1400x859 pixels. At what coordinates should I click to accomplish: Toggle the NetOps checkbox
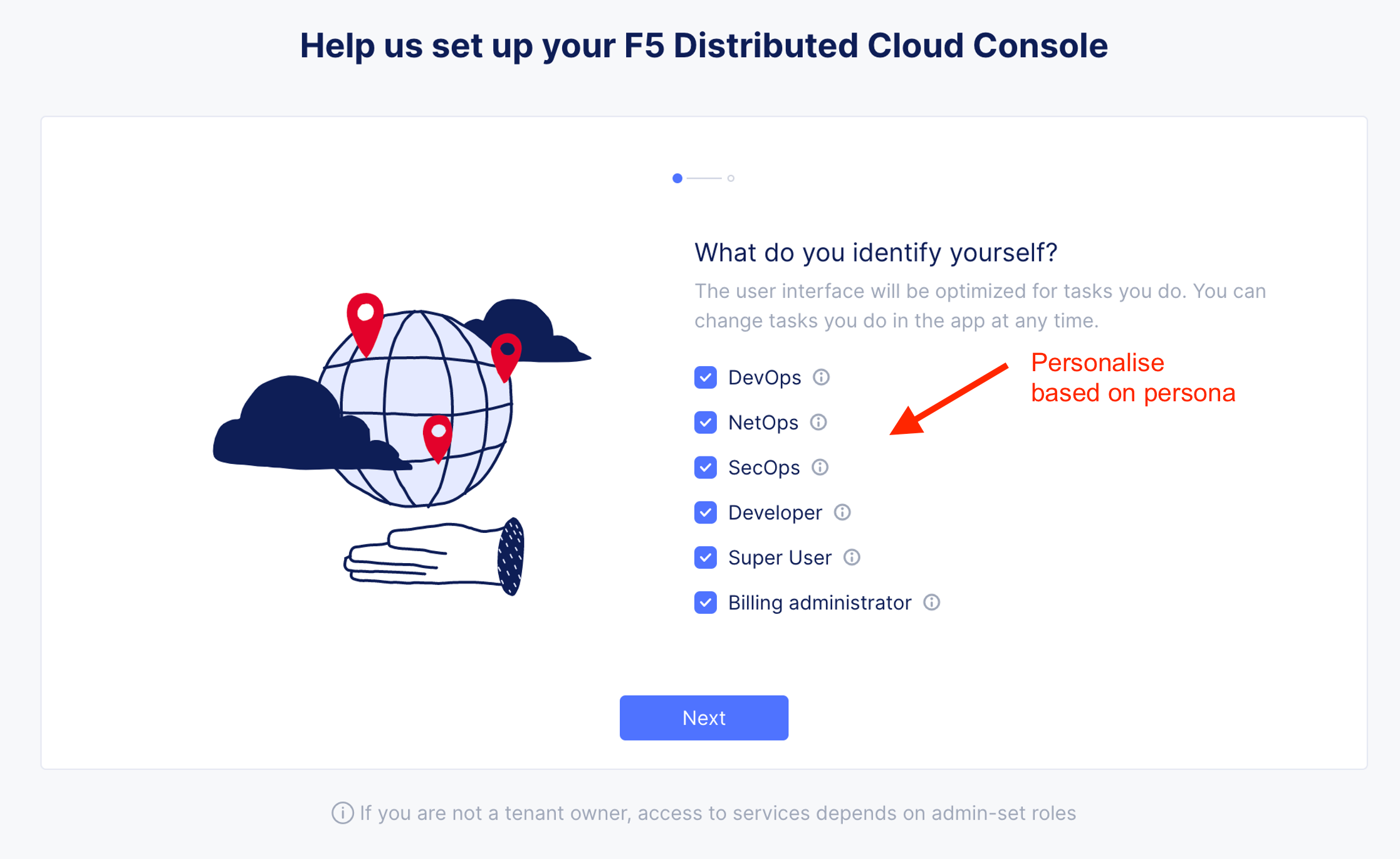tap(706, 423)
